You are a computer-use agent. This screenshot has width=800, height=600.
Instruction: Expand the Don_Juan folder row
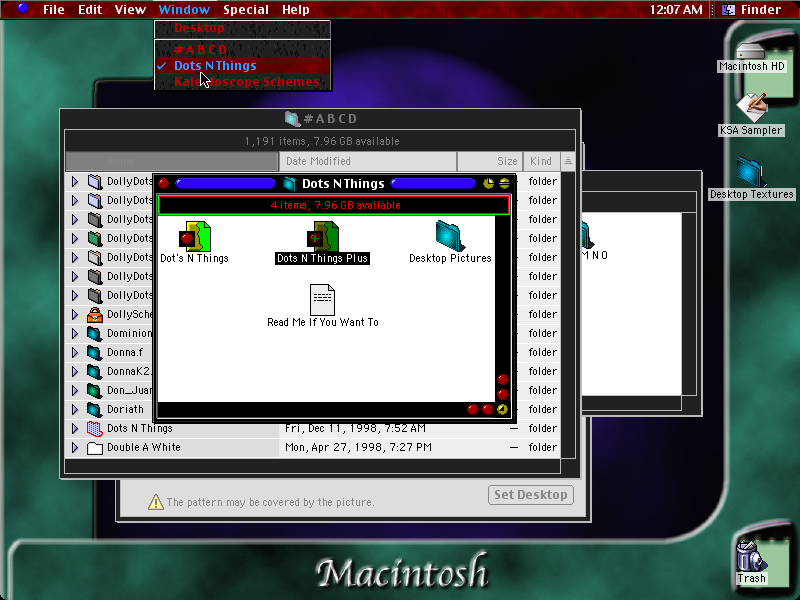(x=75, y=390)
